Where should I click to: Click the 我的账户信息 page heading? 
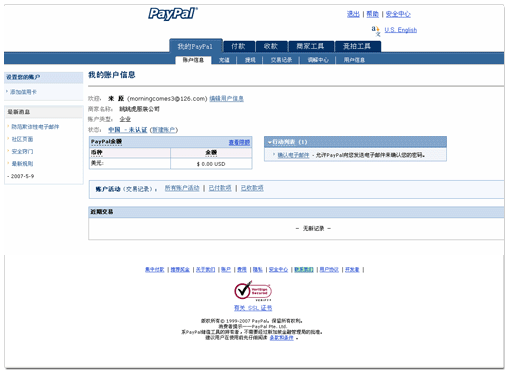point(112,75)
